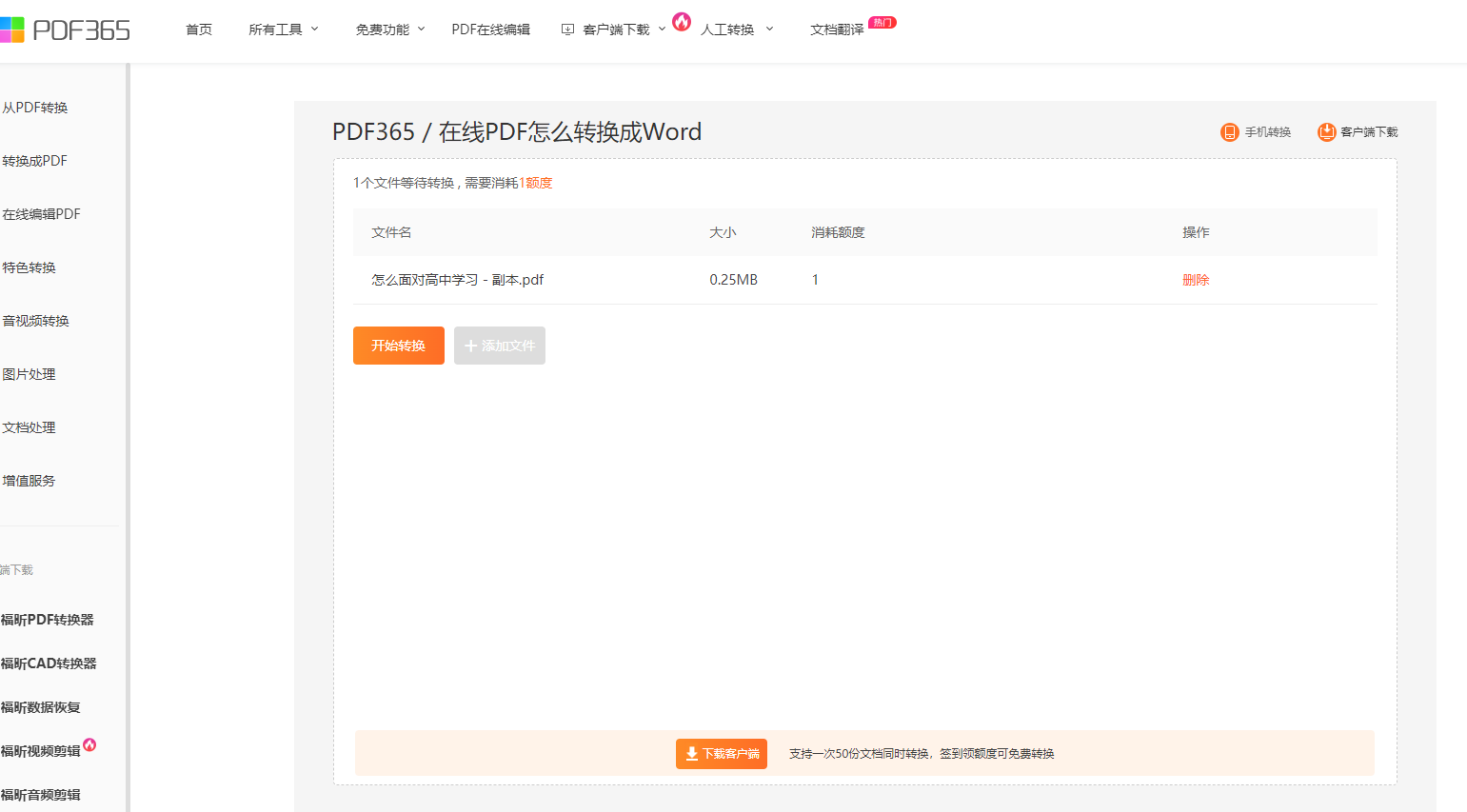Select 文档处理 in the sidebar
Viewport: 1467px width, 812px height.
pos(30,427)
